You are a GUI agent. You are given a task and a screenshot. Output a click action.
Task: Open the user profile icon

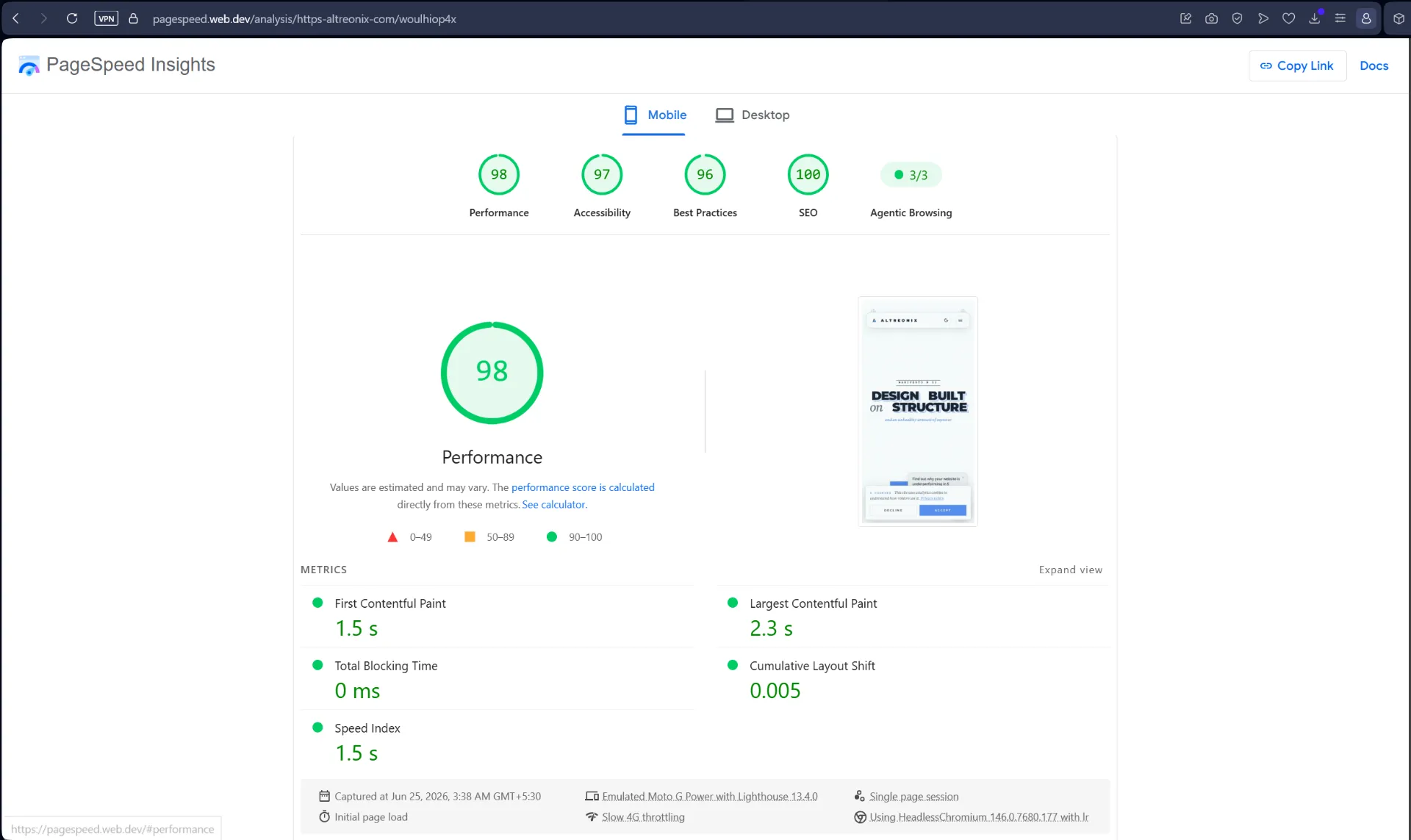(1366, 18)
